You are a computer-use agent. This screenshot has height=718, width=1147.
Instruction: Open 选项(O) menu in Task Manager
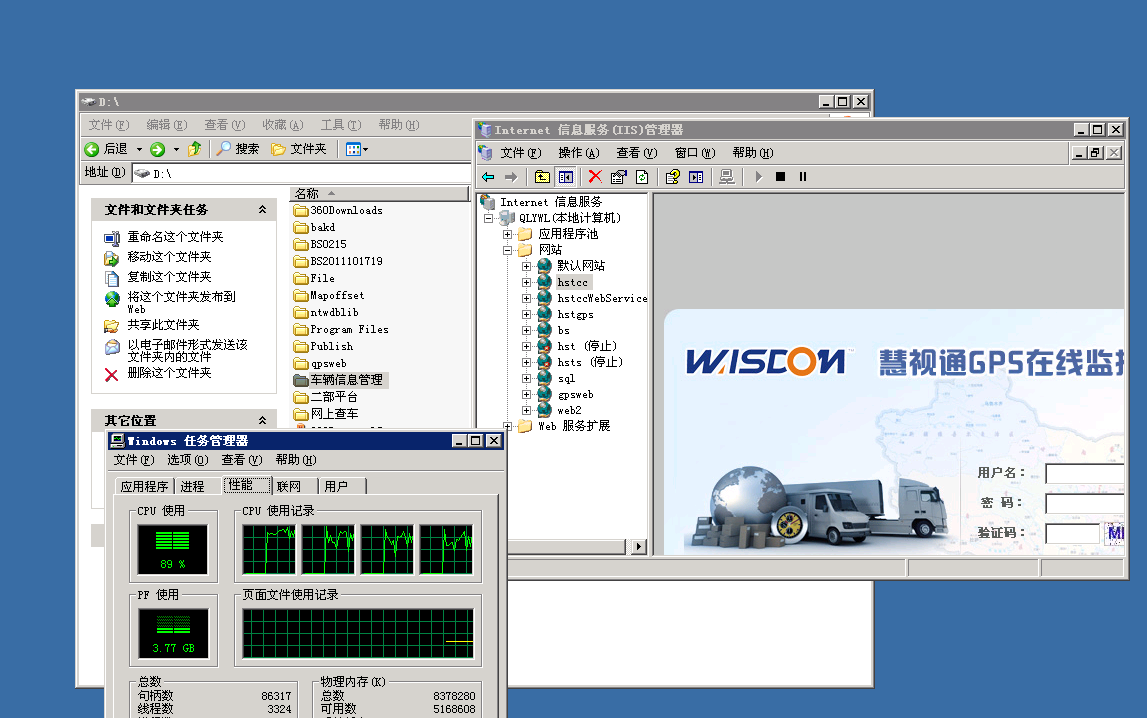click(188, 460)
